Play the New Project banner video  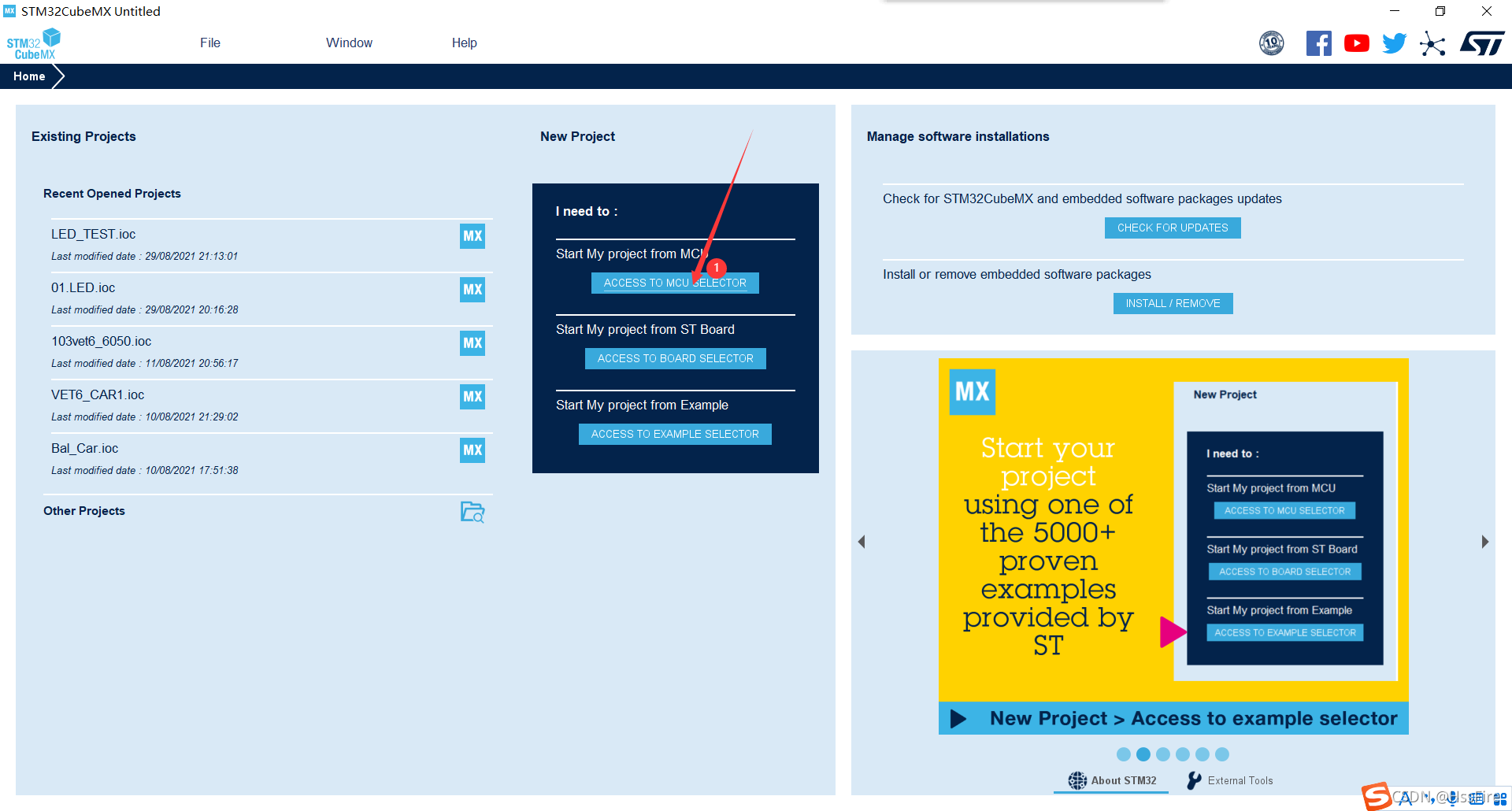[958, 718]
